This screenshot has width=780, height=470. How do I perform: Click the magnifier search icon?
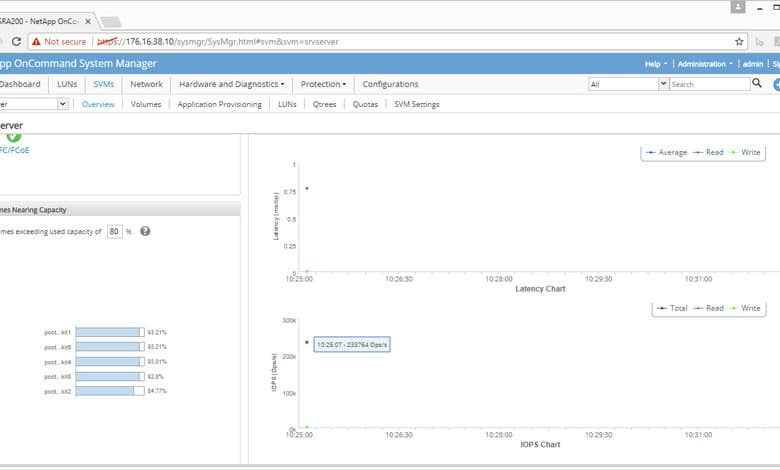[x=757, y=83]
